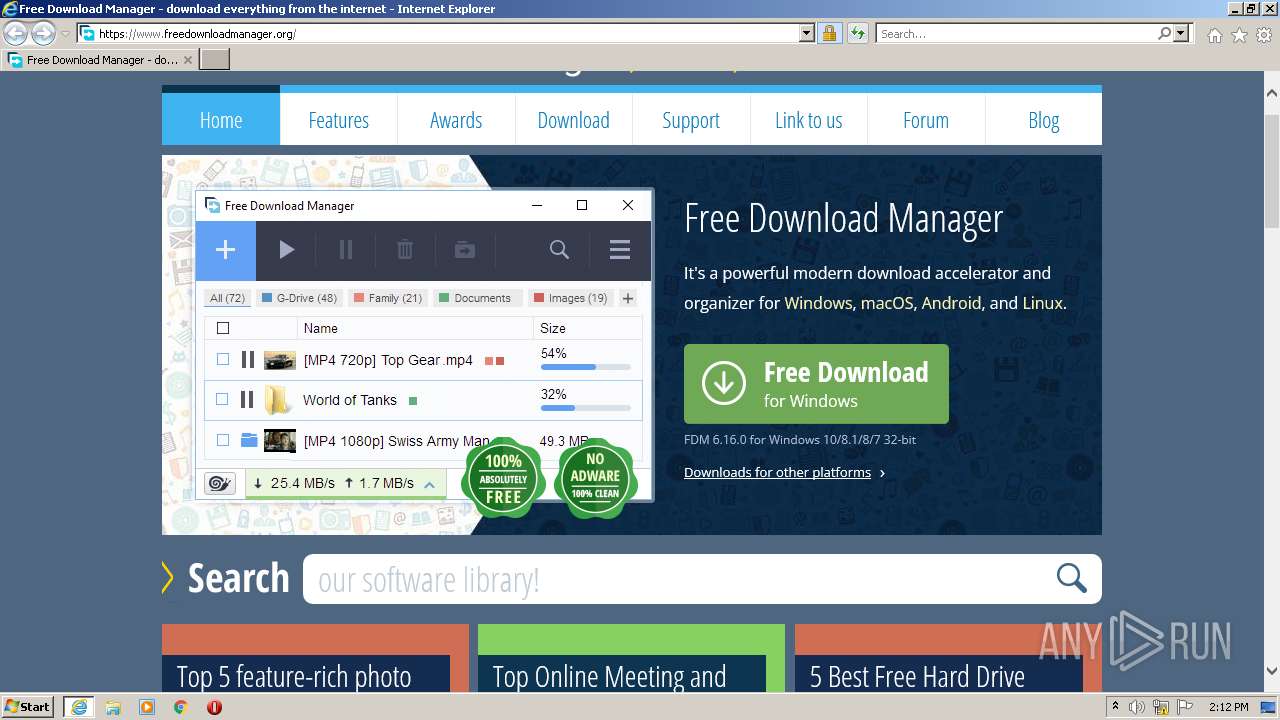This screenshot has width=1280, height=720.
Task: Open Downloads for other platforms link
Action: click(x=778, y=472)
